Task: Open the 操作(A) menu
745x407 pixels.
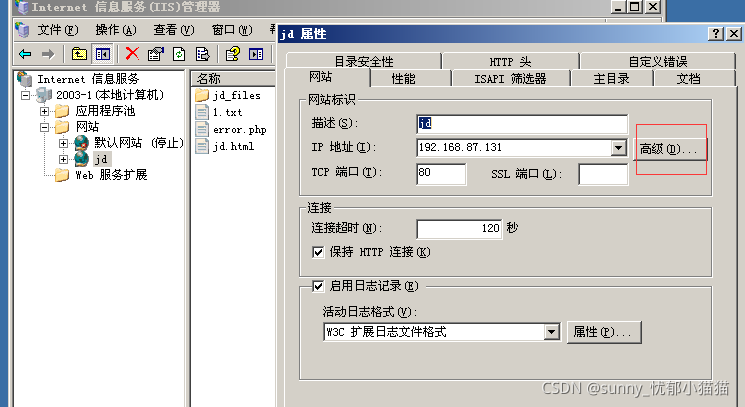Action: 116,30
